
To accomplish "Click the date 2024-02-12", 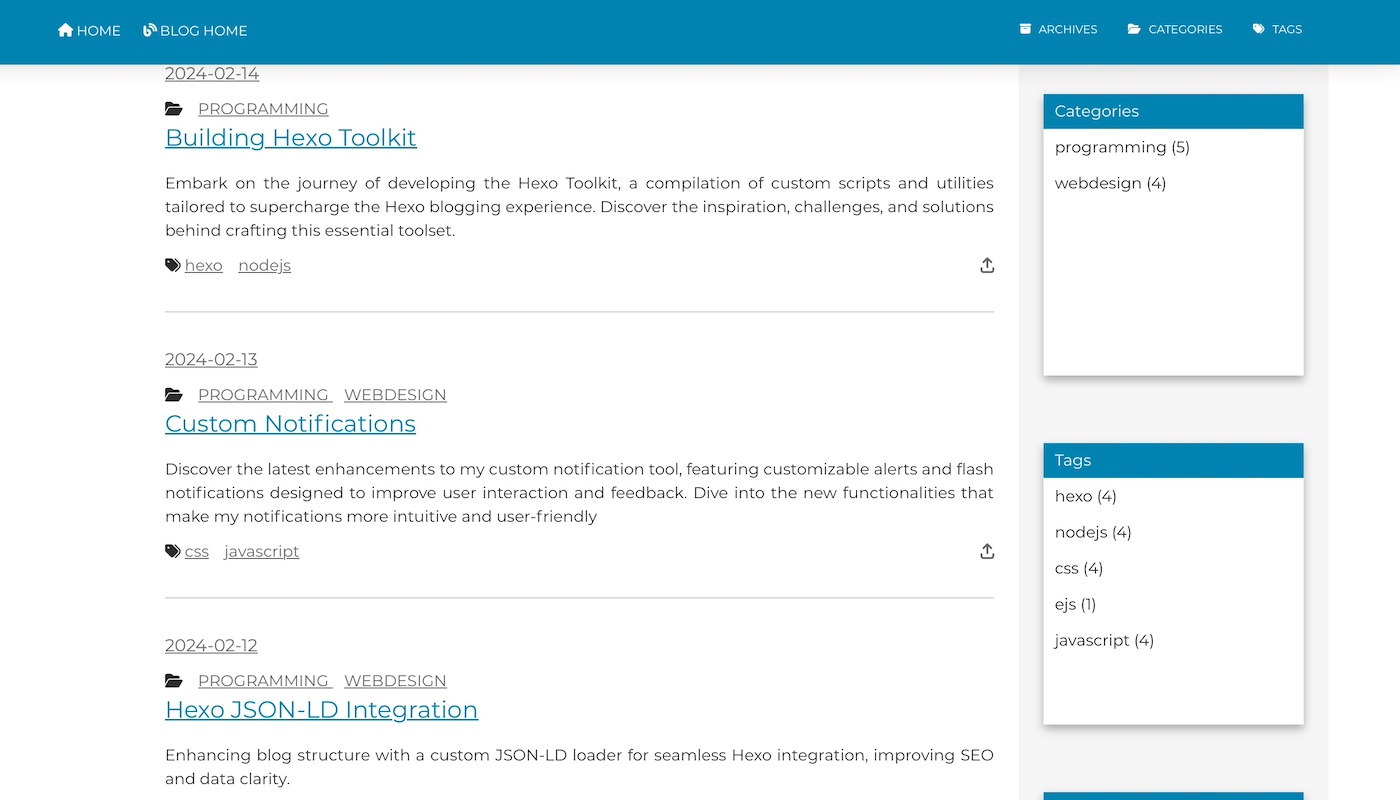I will [211, 645].
